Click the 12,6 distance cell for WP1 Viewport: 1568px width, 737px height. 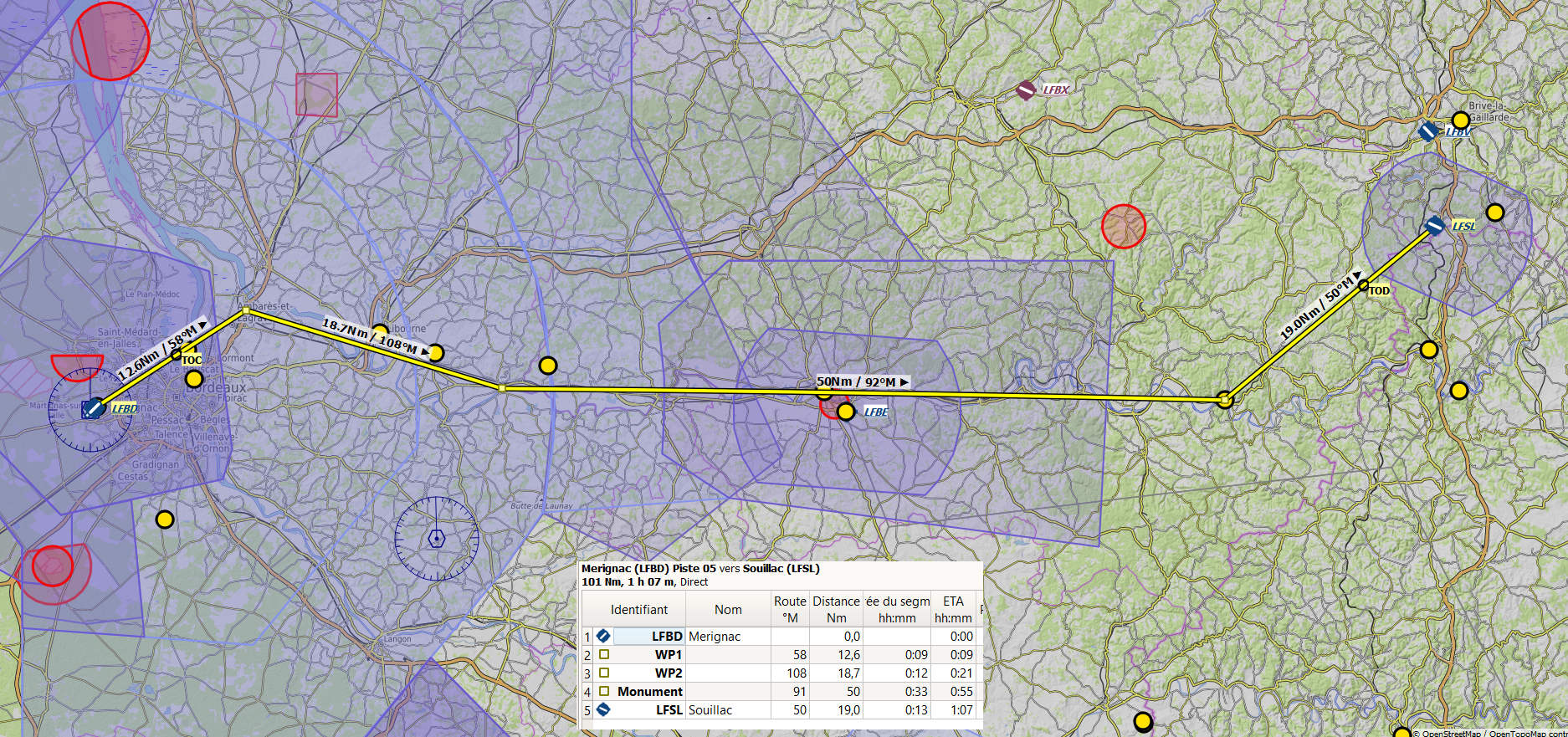click(836, 655)
